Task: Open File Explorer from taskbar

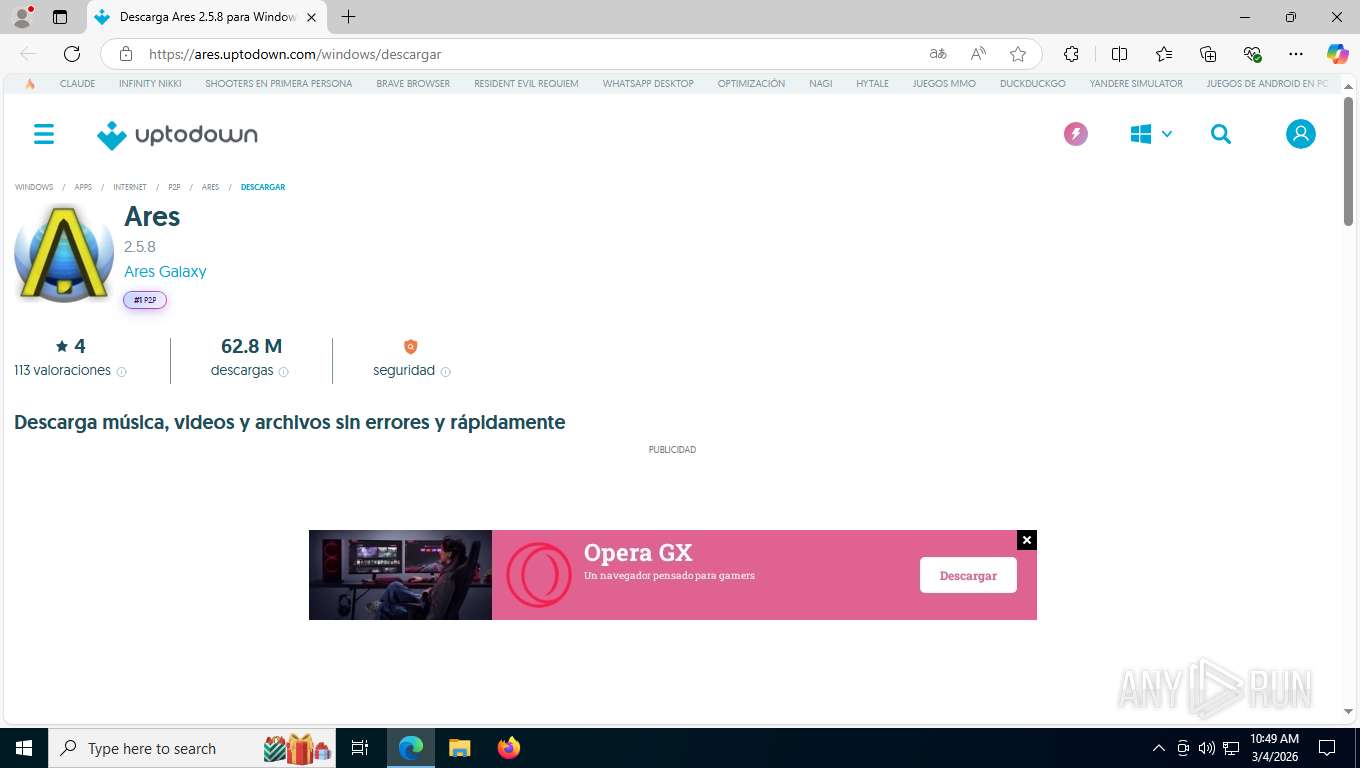Action: [x=460, y=748]
